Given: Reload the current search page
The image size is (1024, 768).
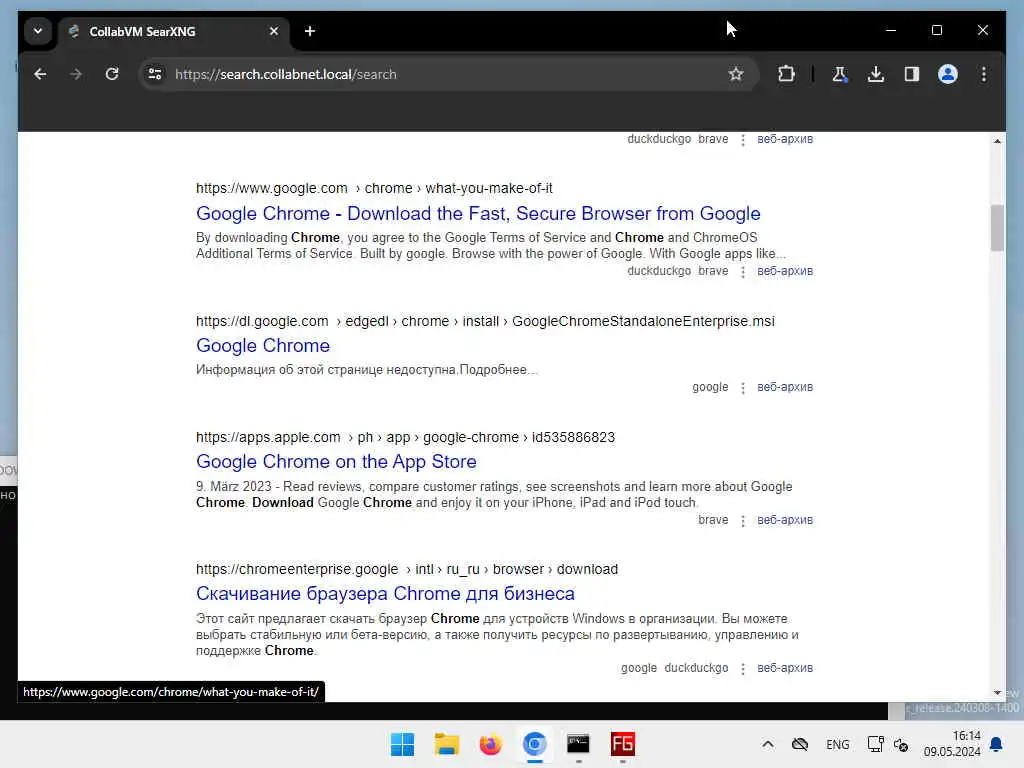Looking at the screenshot, I should (112, 74).
